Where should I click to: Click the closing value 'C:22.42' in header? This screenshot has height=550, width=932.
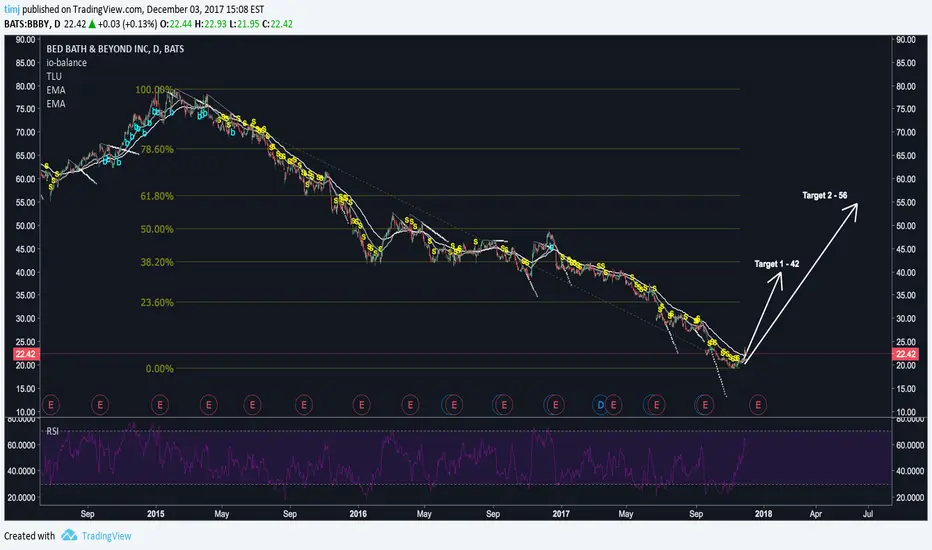tap(277, 24)
